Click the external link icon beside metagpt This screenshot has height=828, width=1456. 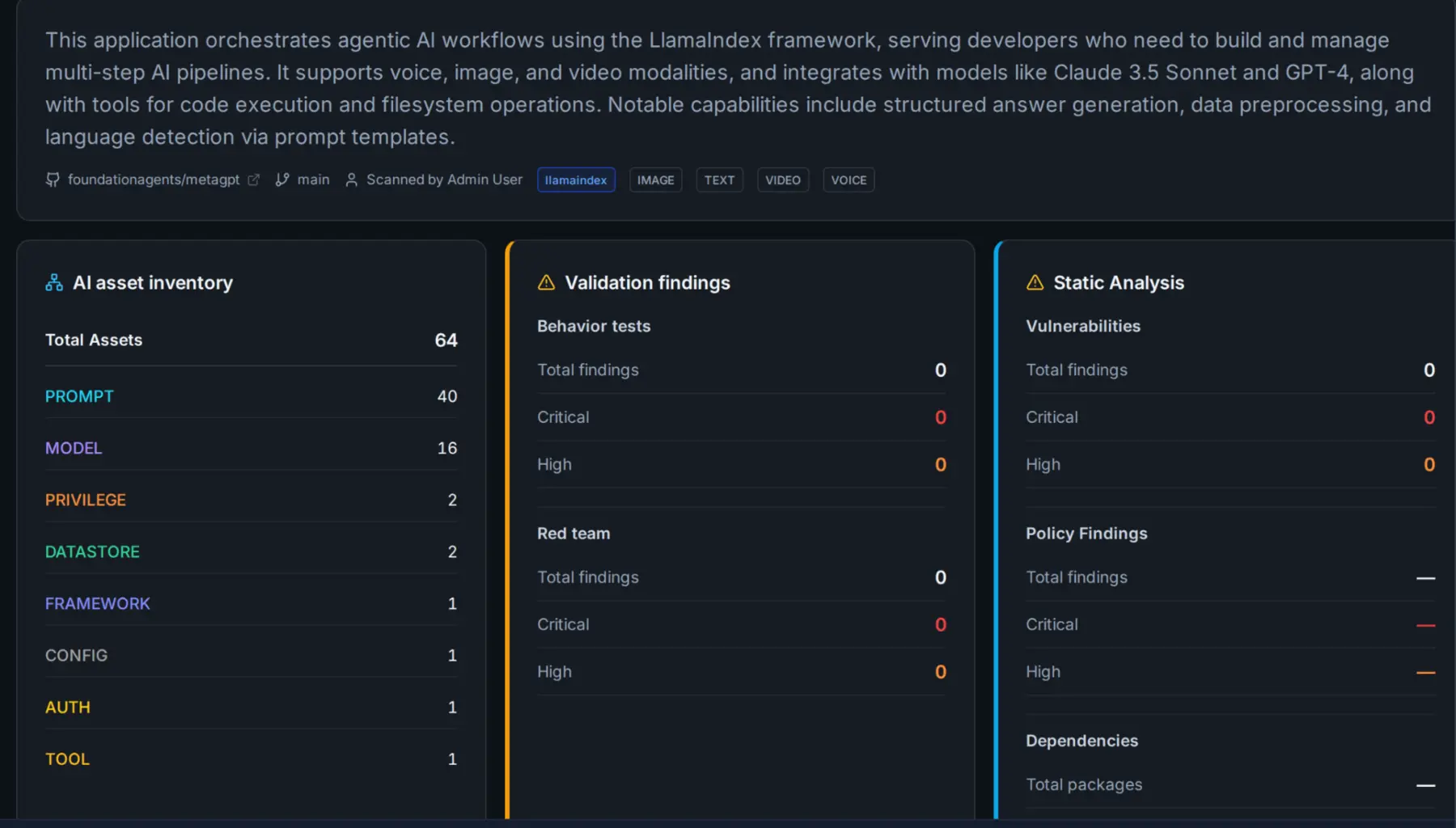(253, 180)
